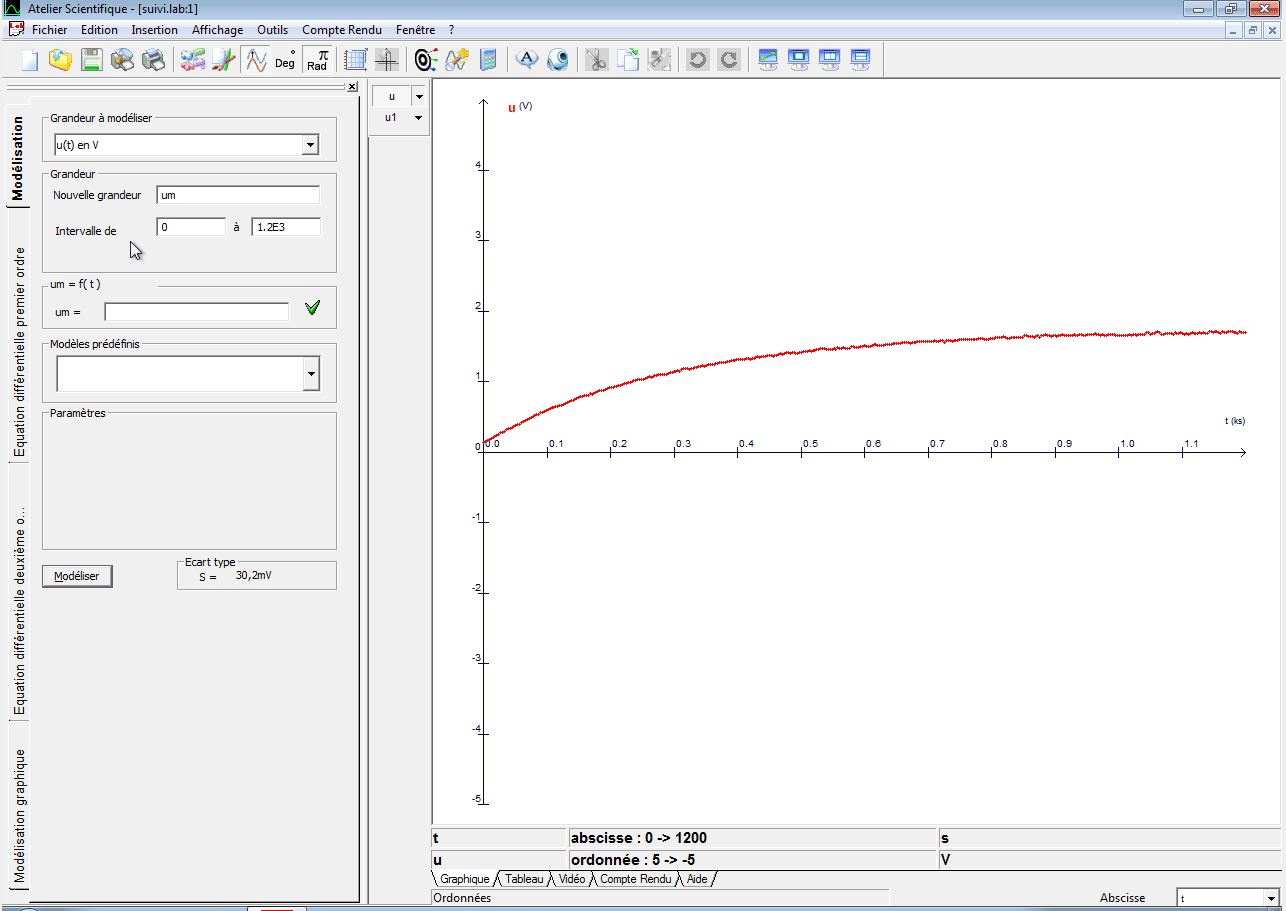Viewport: 1286px width, 911px height.
Task: Open the ? help menu
Action: (x=451, y=30)
